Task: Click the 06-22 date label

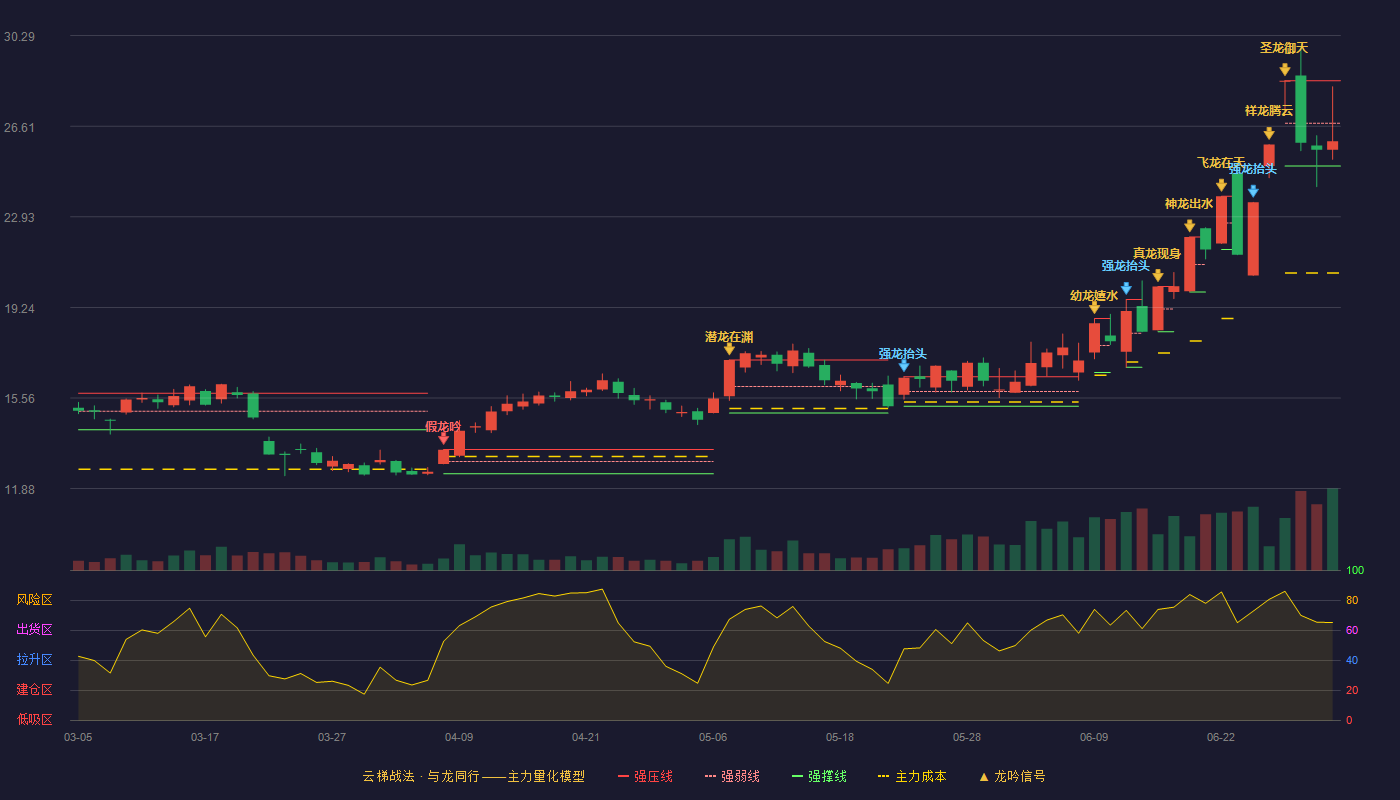Action: (x=1221, y=737)
